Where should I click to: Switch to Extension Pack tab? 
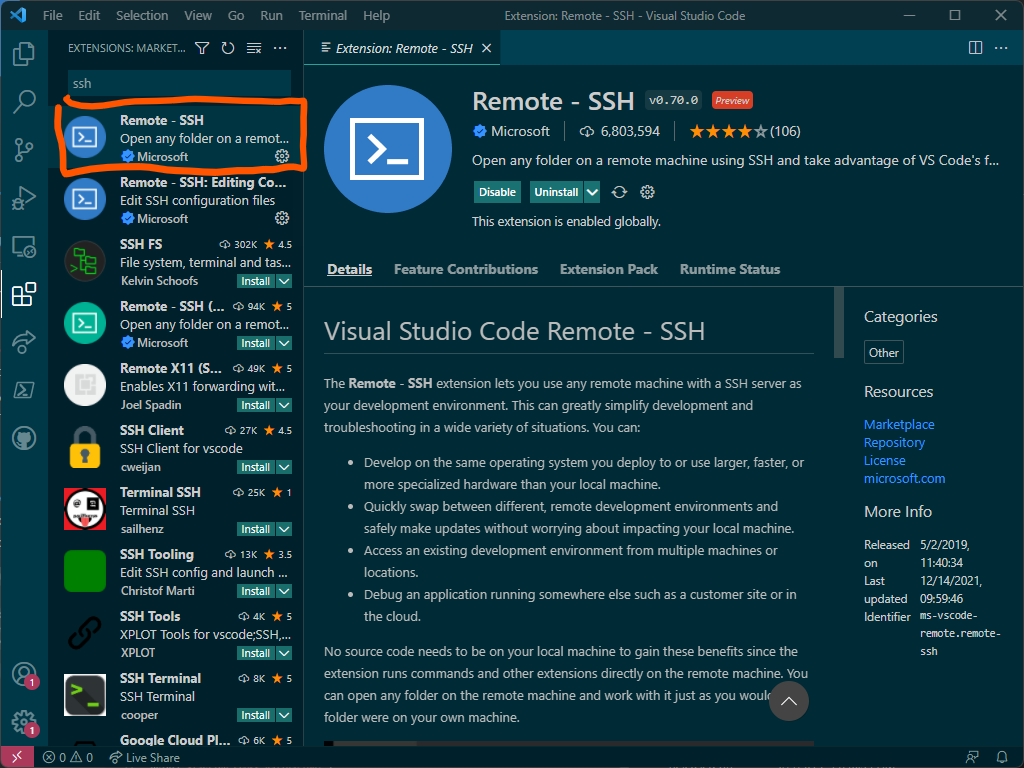pos(609,269)
